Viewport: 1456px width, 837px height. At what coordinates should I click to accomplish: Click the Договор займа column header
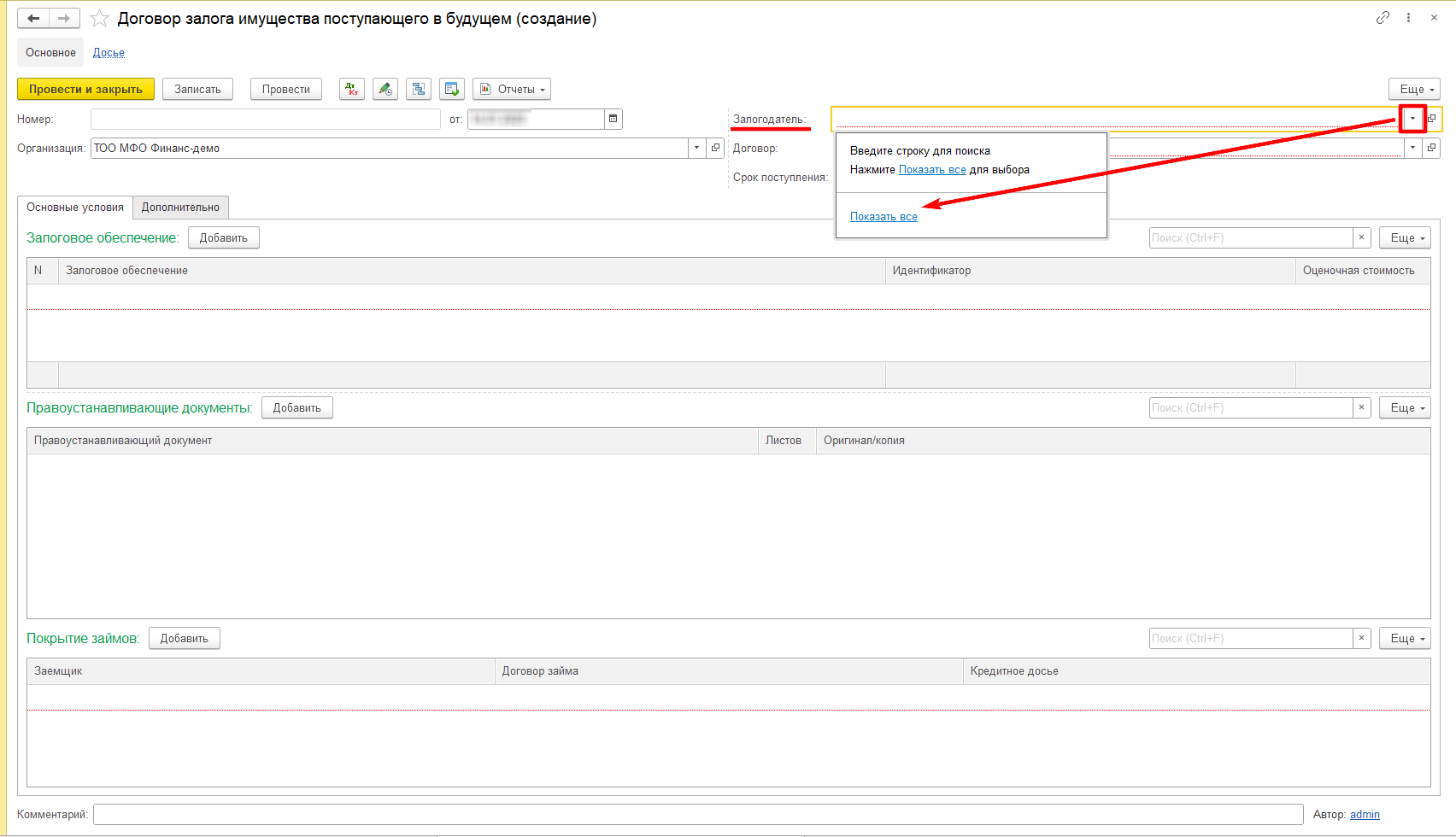tap(729, 671)
